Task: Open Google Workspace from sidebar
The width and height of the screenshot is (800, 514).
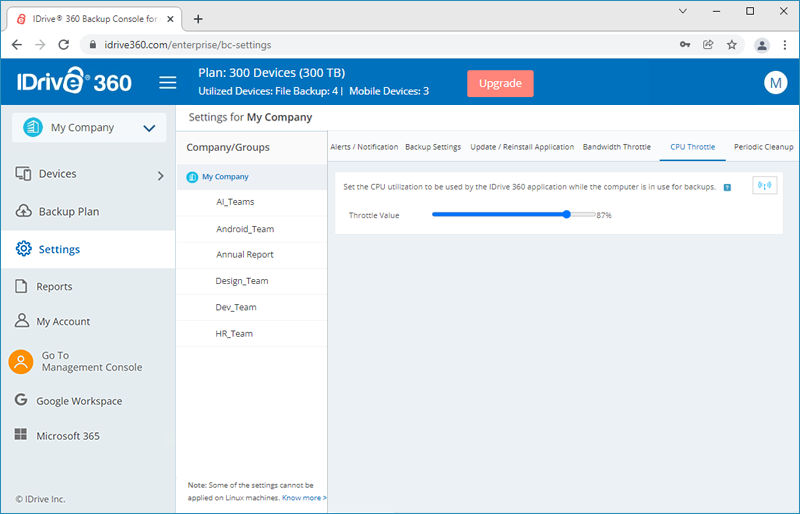Action: 78,401
